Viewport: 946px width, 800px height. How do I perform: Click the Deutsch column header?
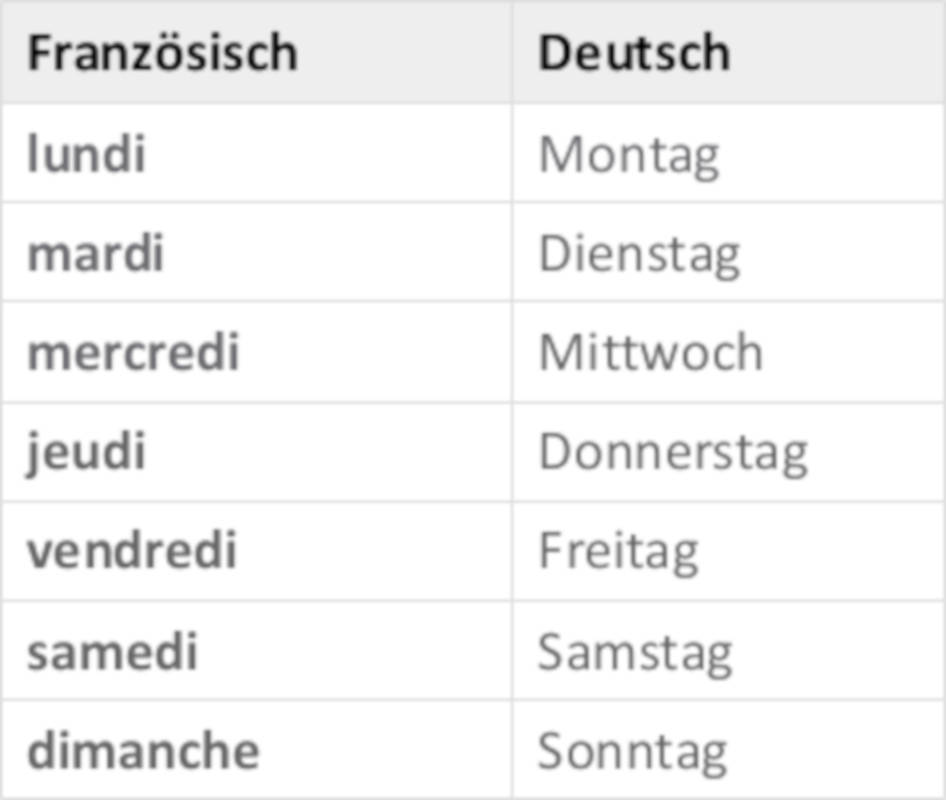click(634, 53)
